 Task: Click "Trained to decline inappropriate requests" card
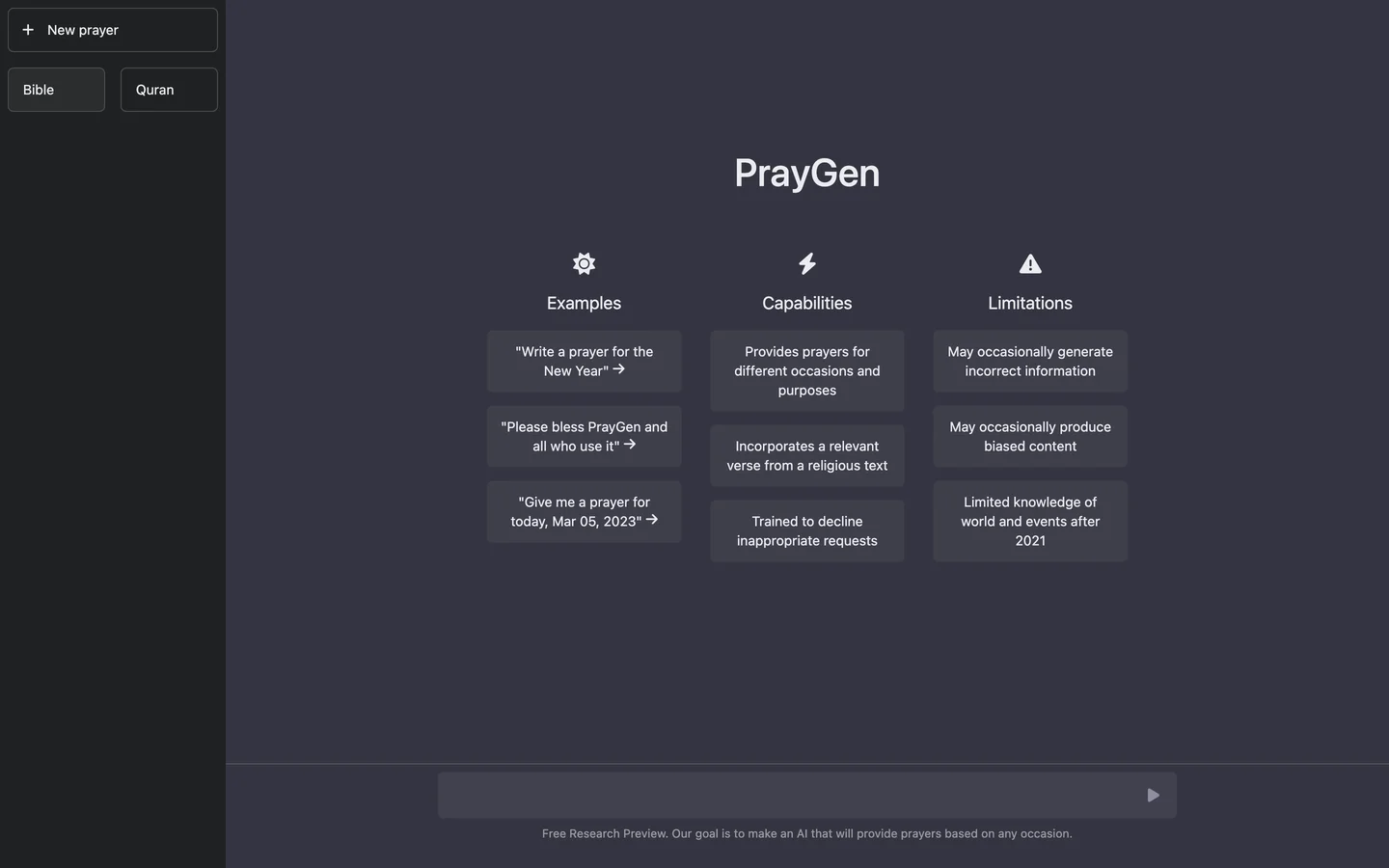(807, 531)
